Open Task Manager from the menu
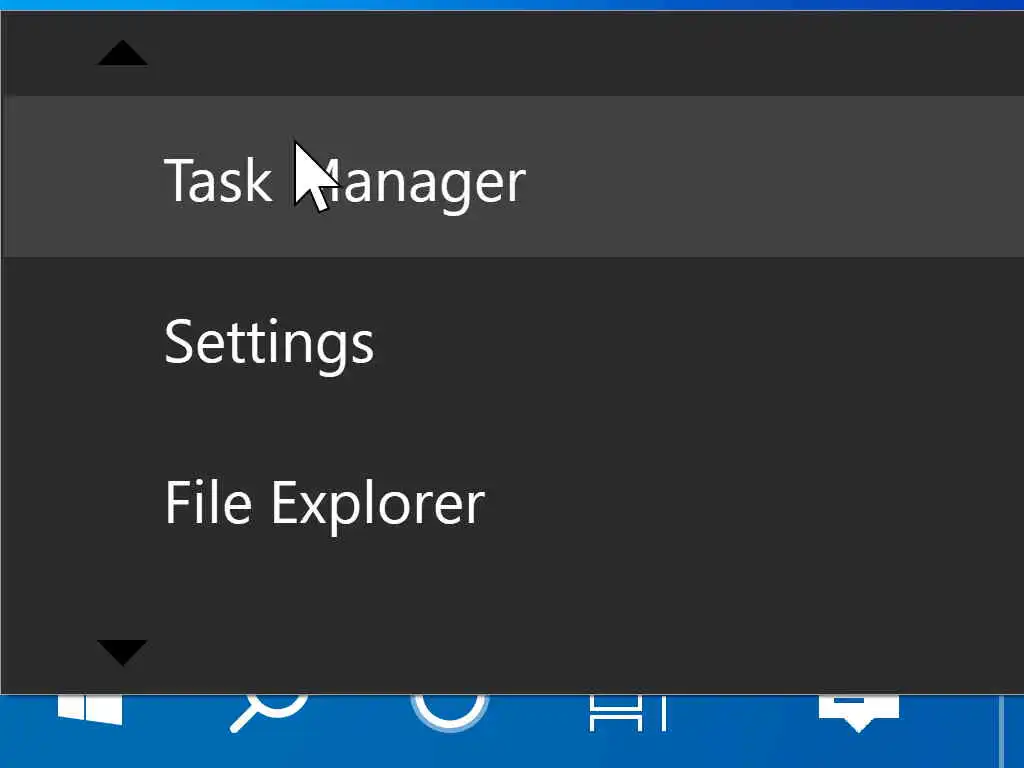 click(x=344, y=180)
